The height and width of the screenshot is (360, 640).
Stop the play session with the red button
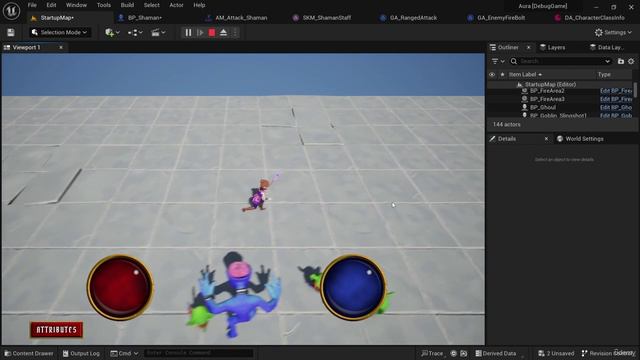point(212,33)
